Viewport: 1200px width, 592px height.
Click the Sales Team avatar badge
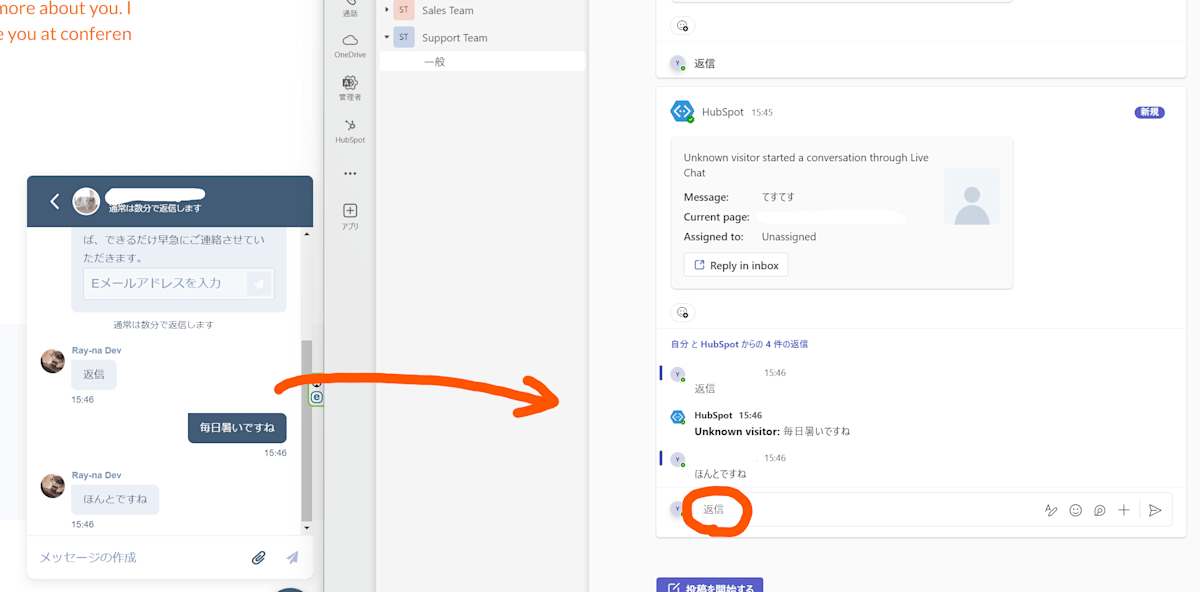(x=404, y=10)
